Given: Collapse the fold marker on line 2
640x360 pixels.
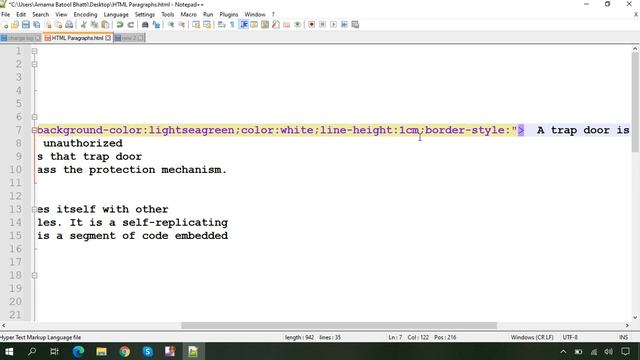Looking at the screenshot, I should [34, 64].
